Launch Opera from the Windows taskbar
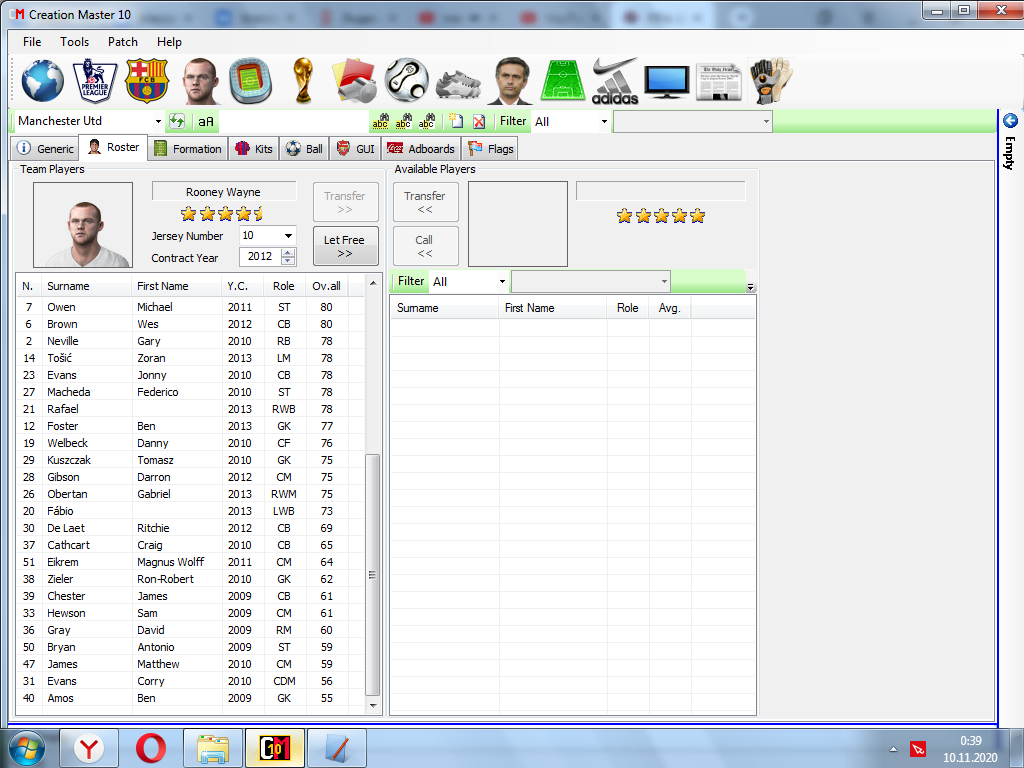The image size is (1024, 768). point(151,748)
